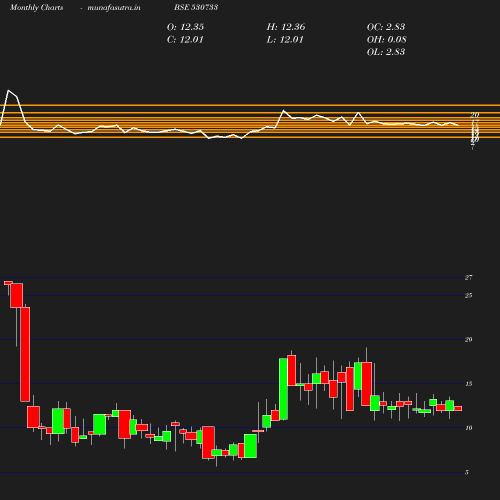Click the low value 'L: 12.01'
The image size is (500, 500).
[285, 40]
